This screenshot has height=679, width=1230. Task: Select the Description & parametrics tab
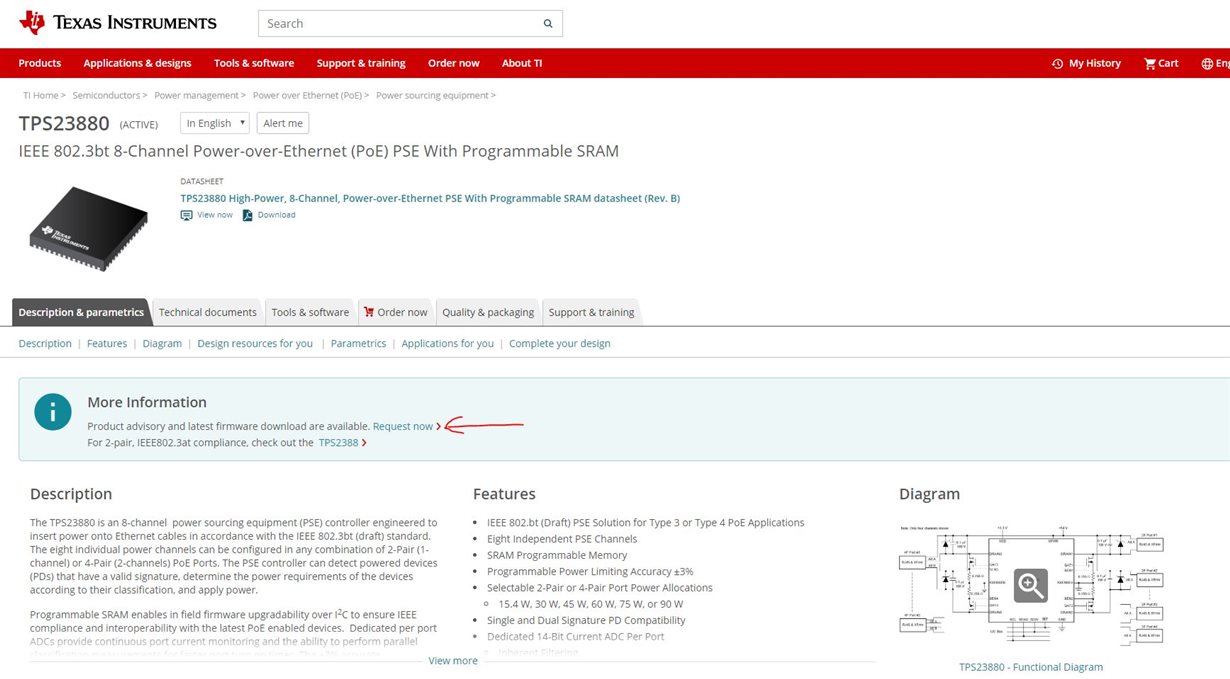(x=81, y=312)
